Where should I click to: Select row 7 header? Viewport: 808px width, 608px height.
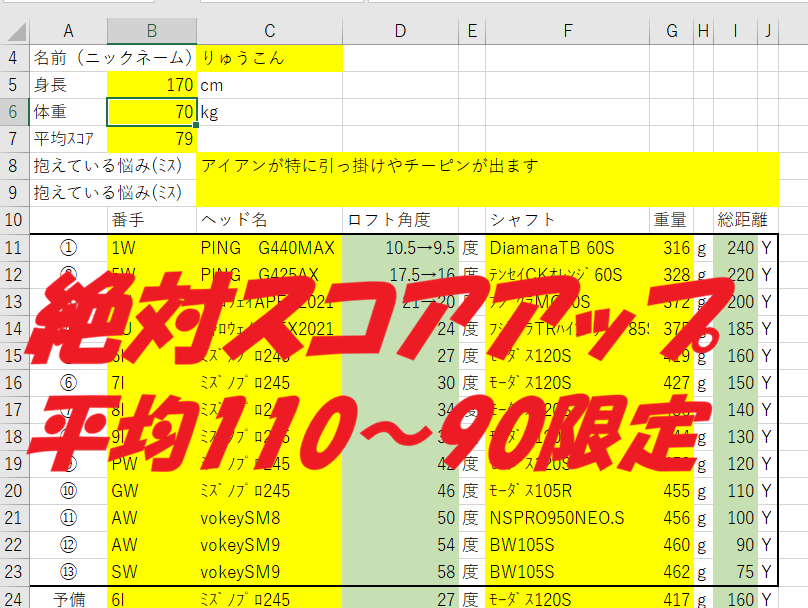[14, 139]
